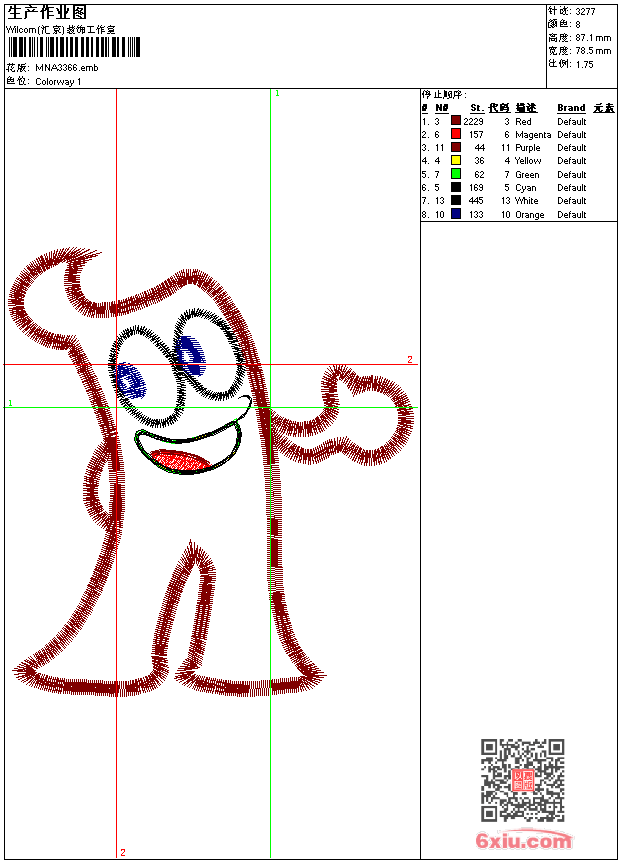Click the Brand column header
The image size is (620, 860).
pyautogui.click(x=571, y=108)
